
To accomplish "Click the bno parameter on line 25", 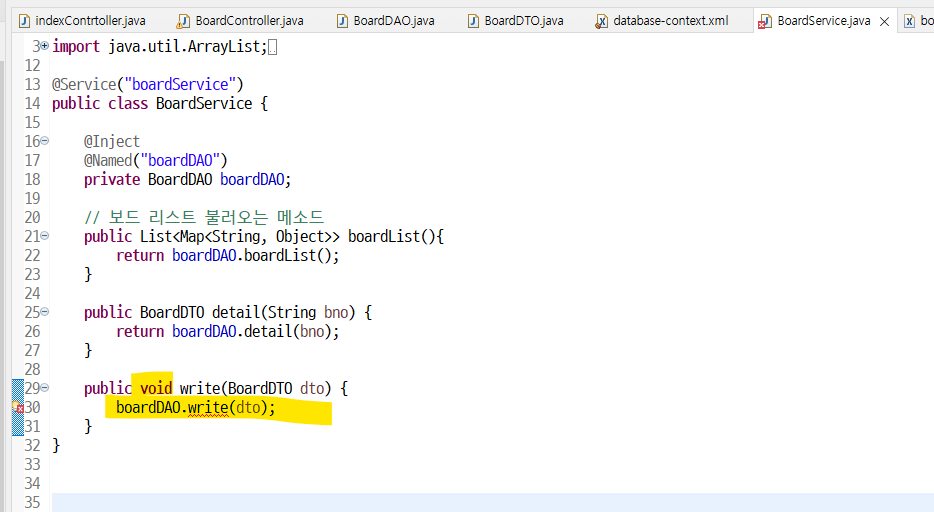I will point(336,313).
